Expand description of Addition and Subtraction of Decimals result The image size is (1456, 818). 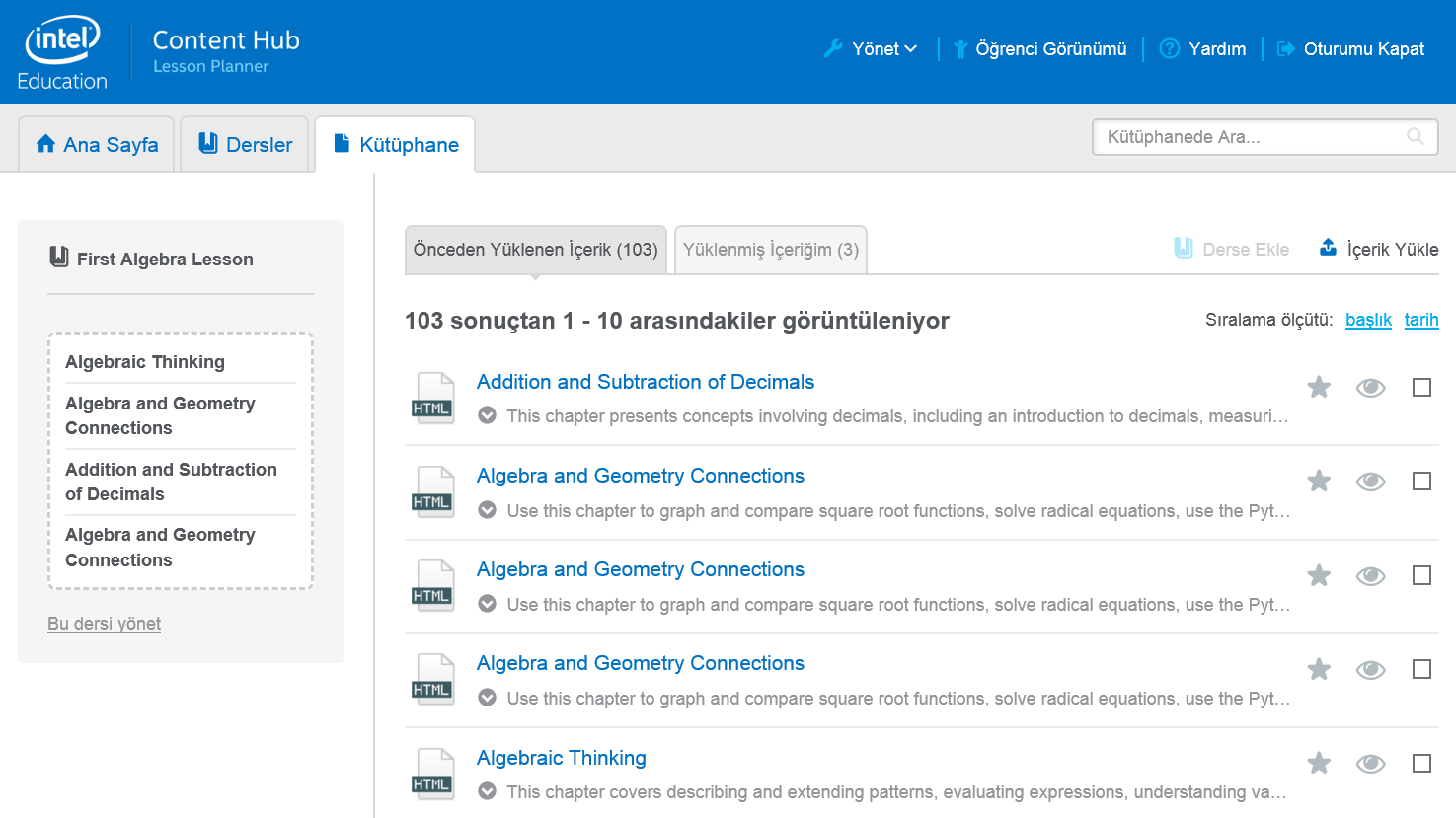click(487, 415)
